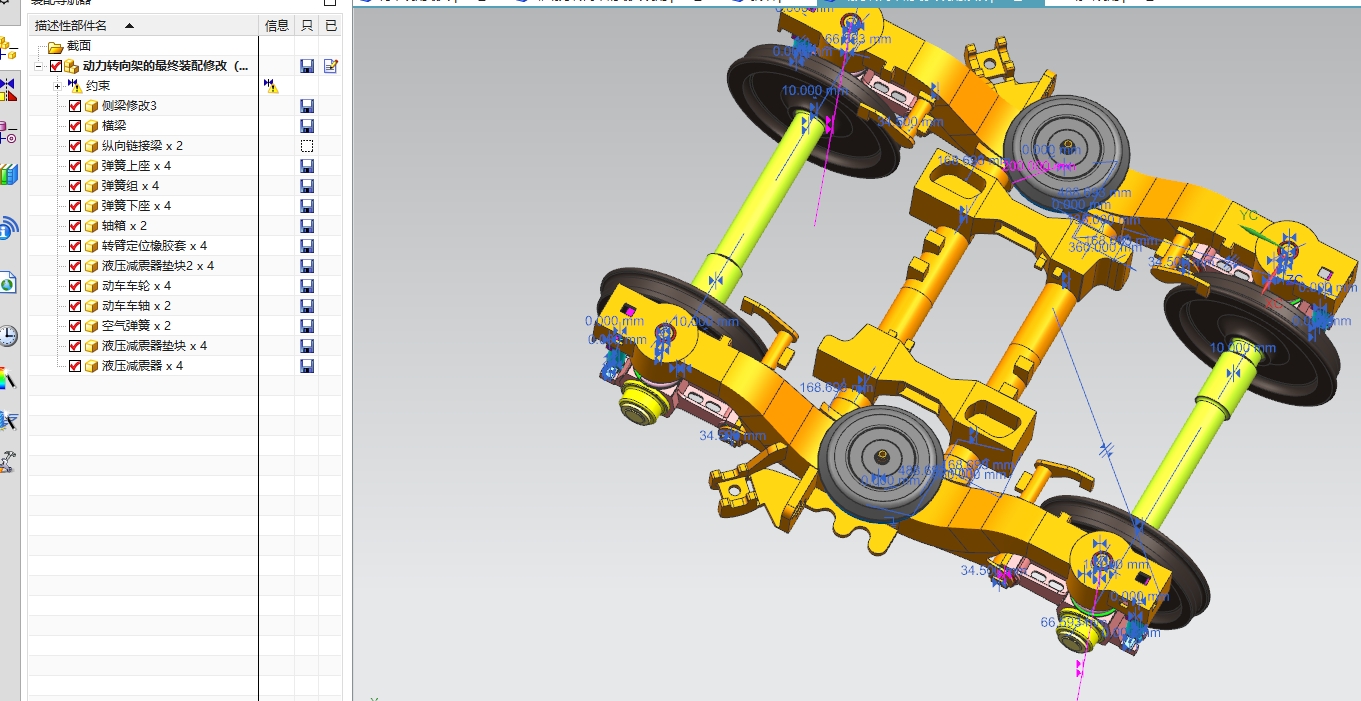Viewport: 1361px width, 701px height.
Task: Uncheck the 纵向链接梁 x 2 checkbox
Action: click(75, 146)
